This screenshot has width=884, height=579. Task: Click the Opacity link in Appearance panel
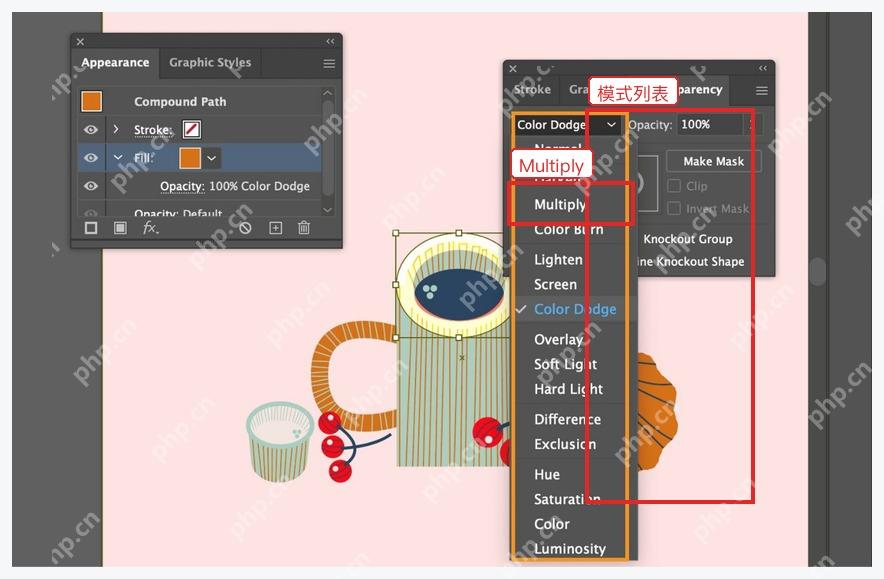(x=182, y=186)
